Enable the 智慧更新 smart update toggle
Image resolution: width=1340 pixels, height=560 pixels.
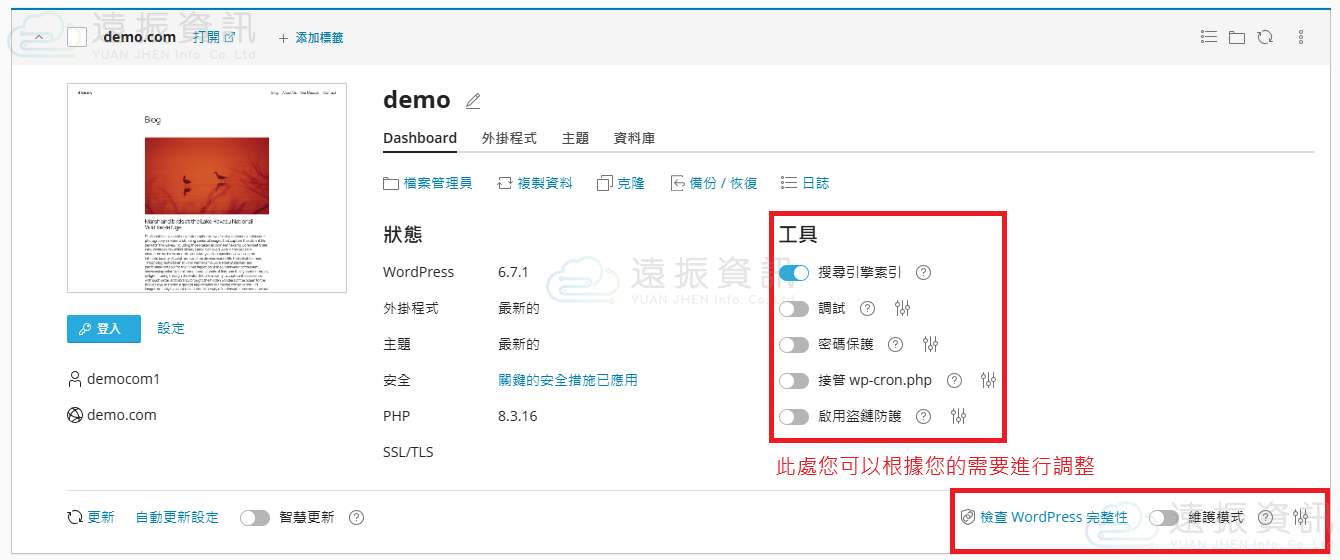[255, 517]
